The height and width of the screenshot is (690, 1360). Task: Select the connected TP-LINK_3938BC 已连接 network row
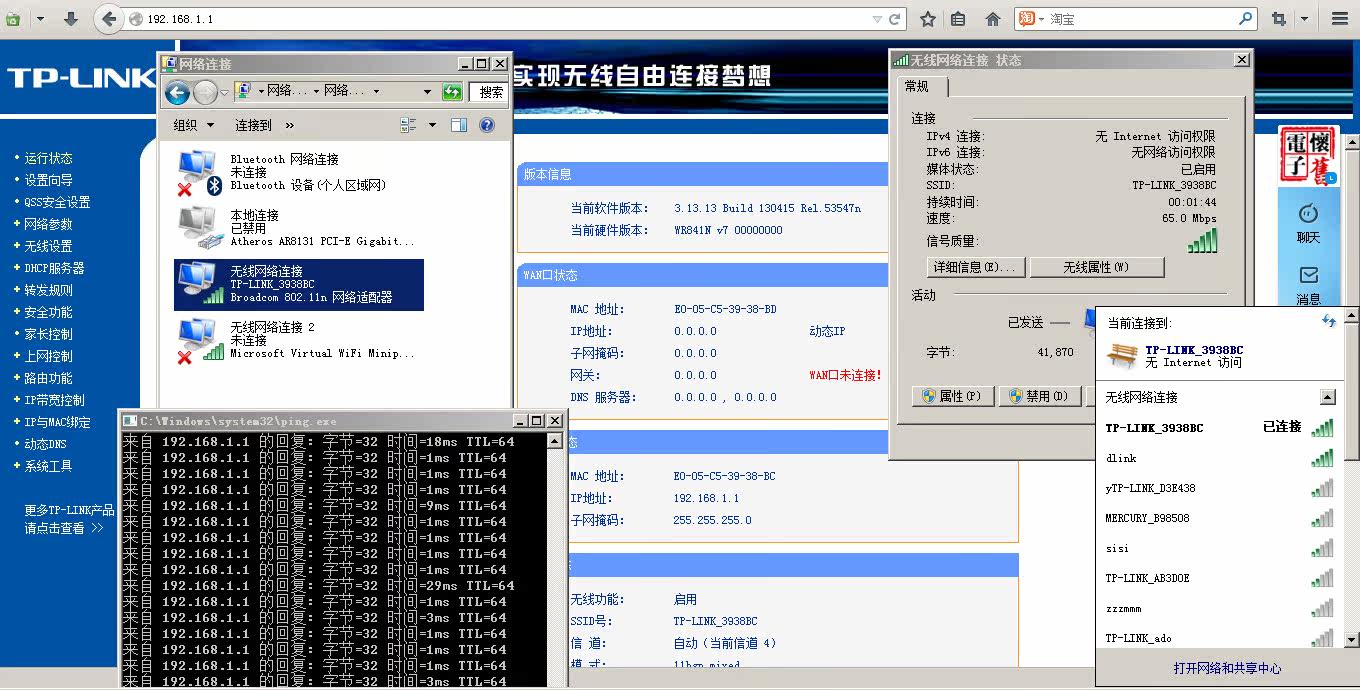1219,427
